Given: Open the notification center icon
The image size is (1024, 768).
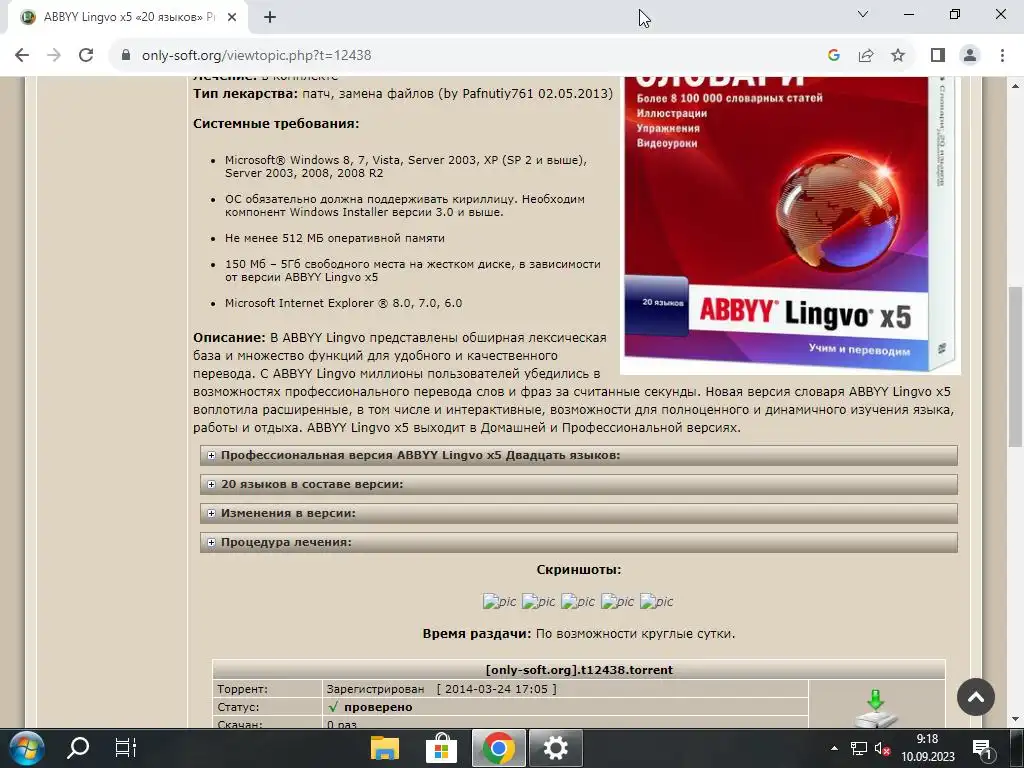Looking at the screenshot, I should 982,749.
